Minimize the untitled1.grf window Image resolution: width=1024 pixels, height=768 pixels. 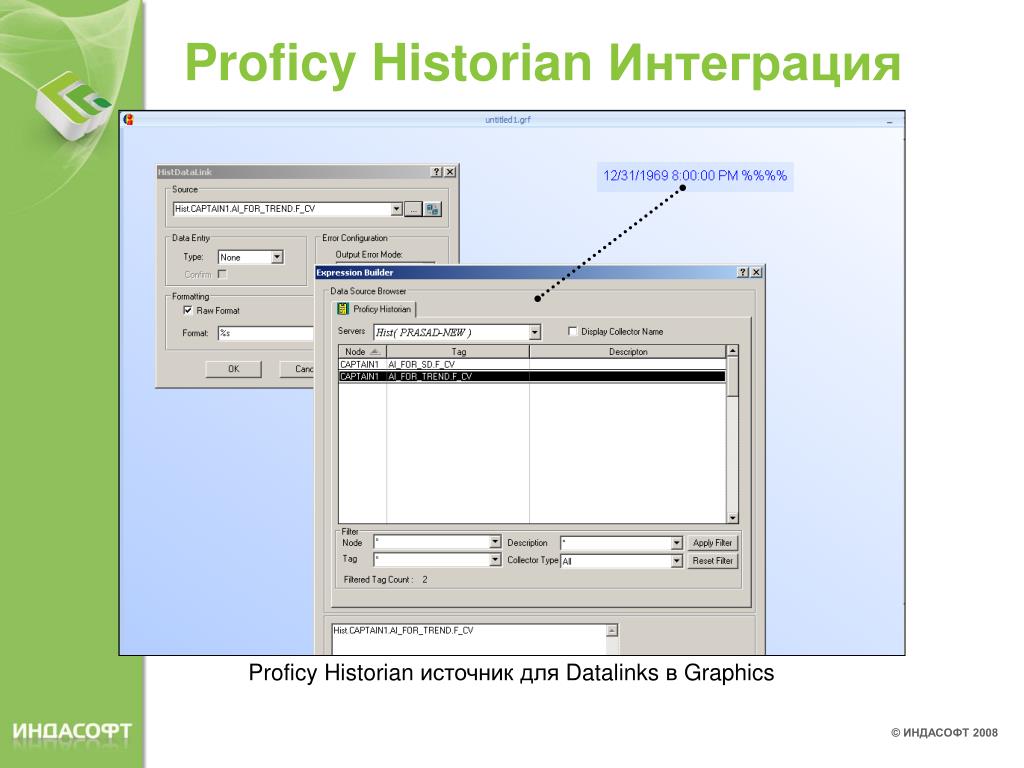point(889,121)
